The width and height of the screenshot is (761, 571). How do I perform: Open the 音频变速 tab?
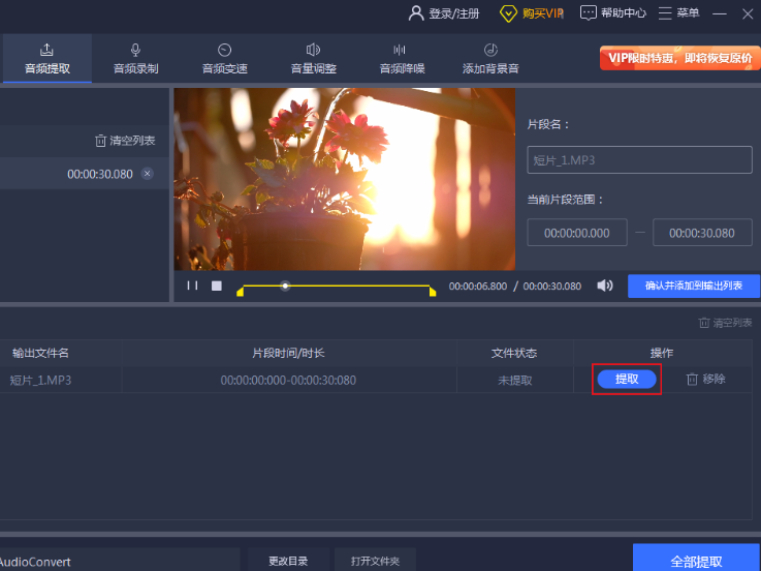point(225,59)
